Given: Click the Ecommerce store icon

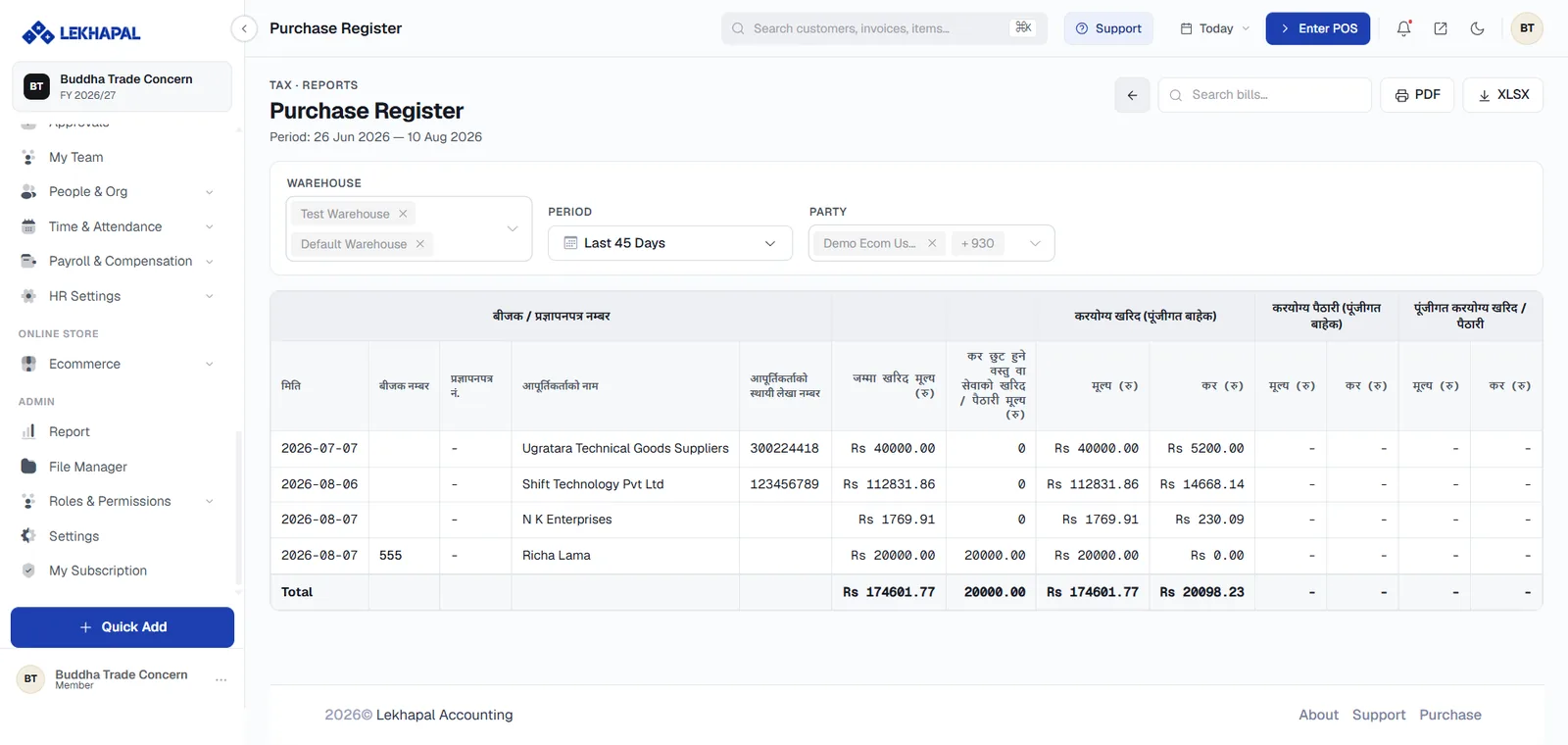Looking at the screenshot, I should click(x=28, y=364).
